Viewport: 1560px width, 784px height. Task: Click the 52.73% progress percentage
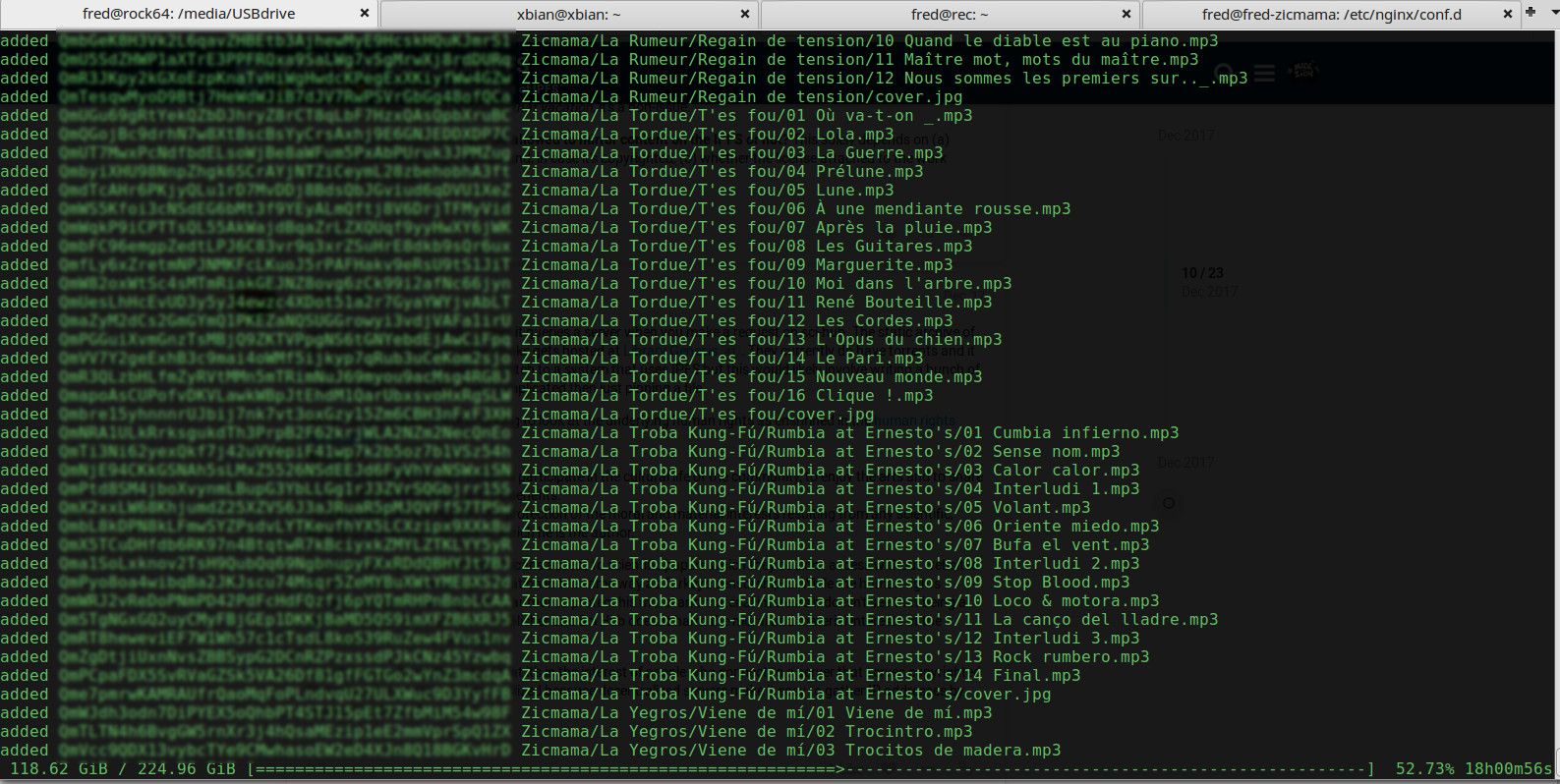coord(1424,768)
